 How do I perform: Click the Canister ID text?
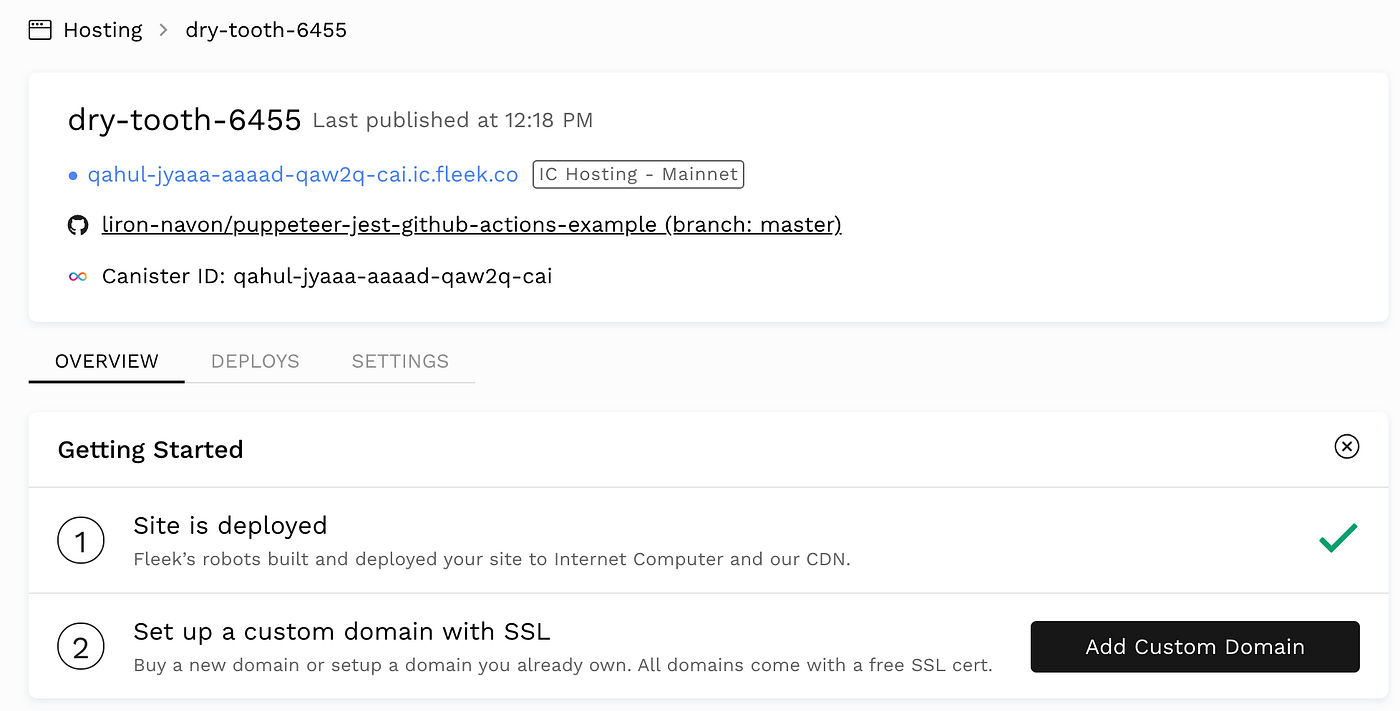tap(327, 276)
